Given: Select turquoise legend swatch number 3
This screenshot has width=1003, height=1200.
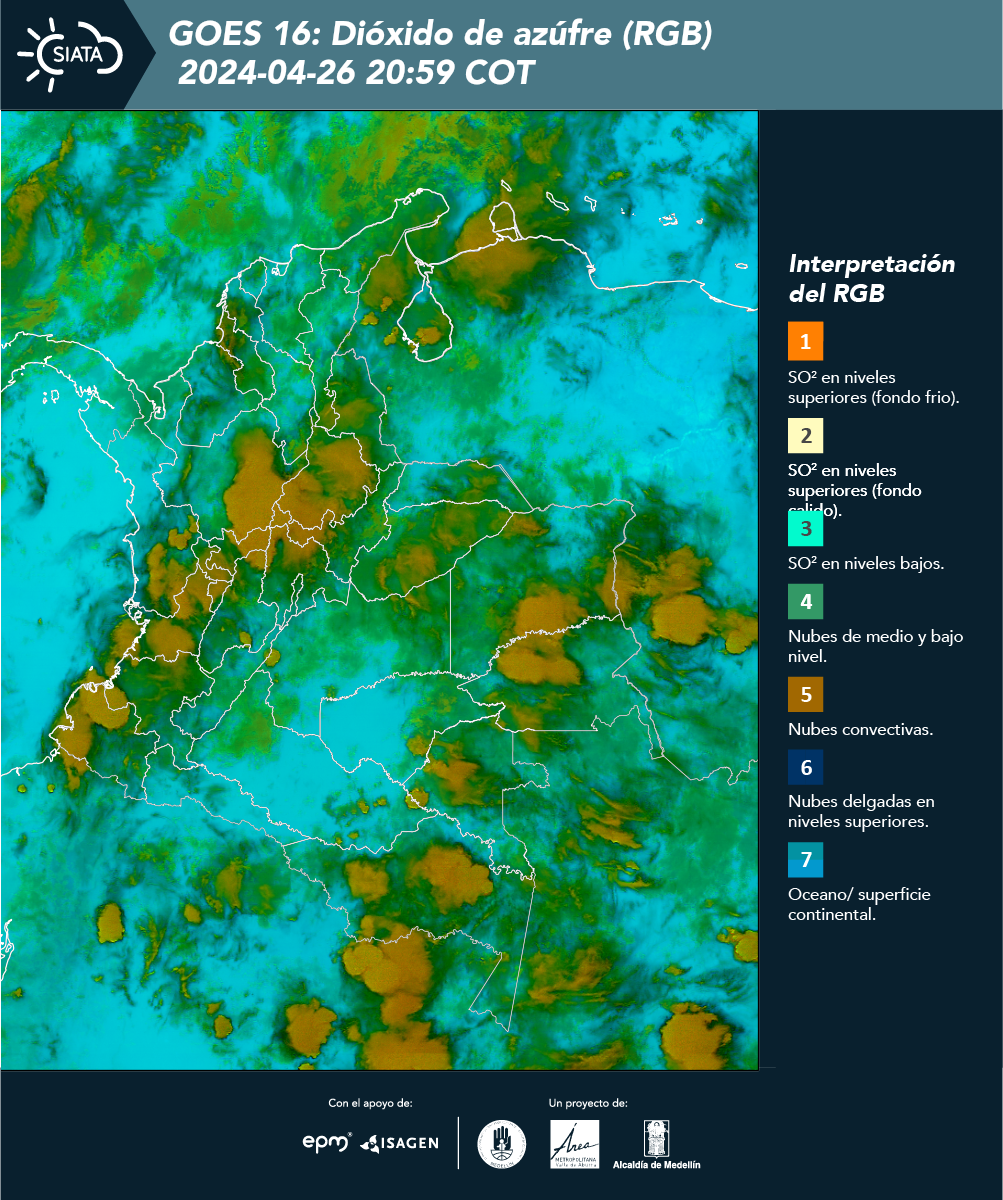Looking at the screenshot, I should 805,528.
